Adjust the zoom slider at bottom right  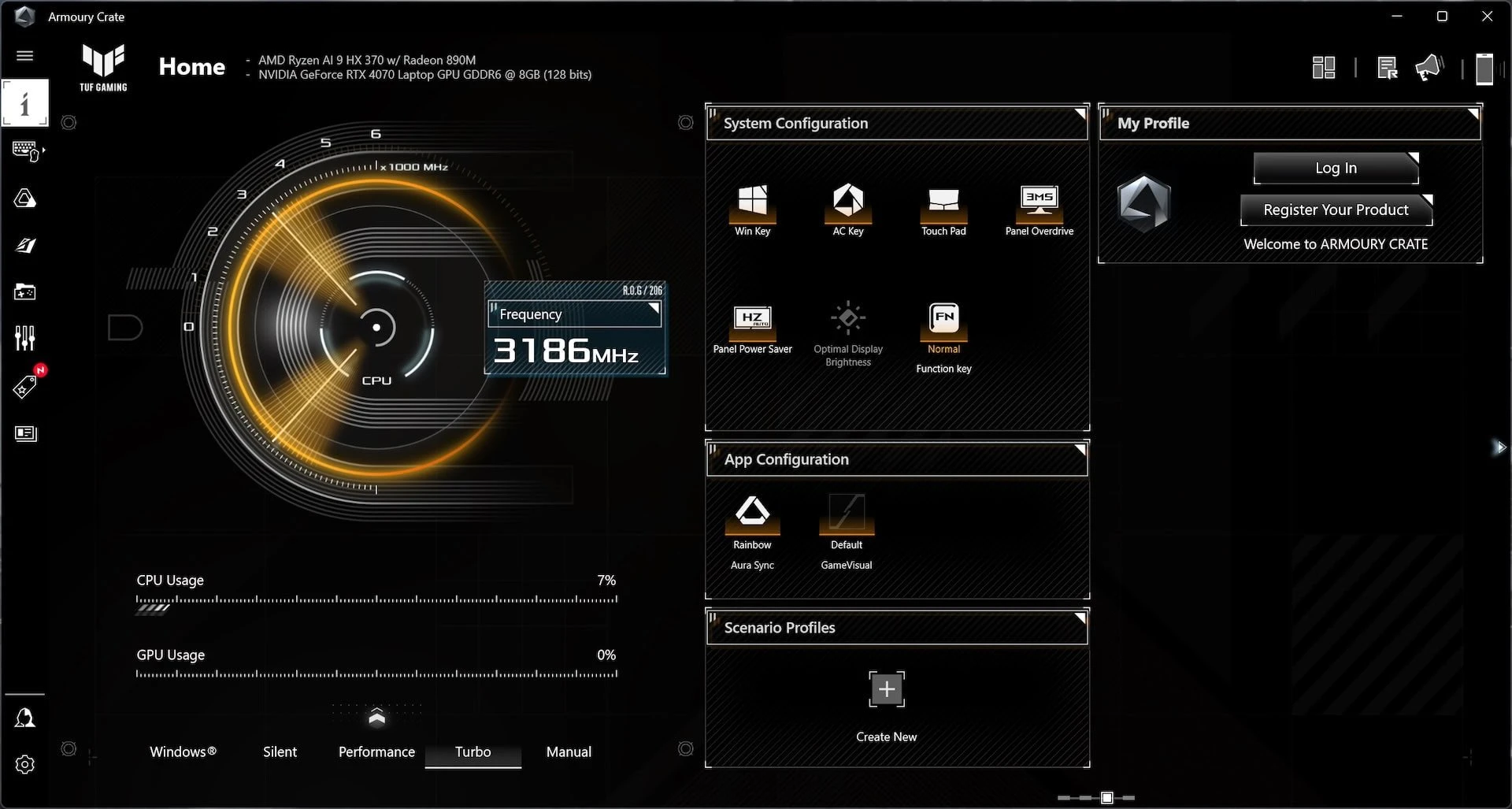point(1106,797)
